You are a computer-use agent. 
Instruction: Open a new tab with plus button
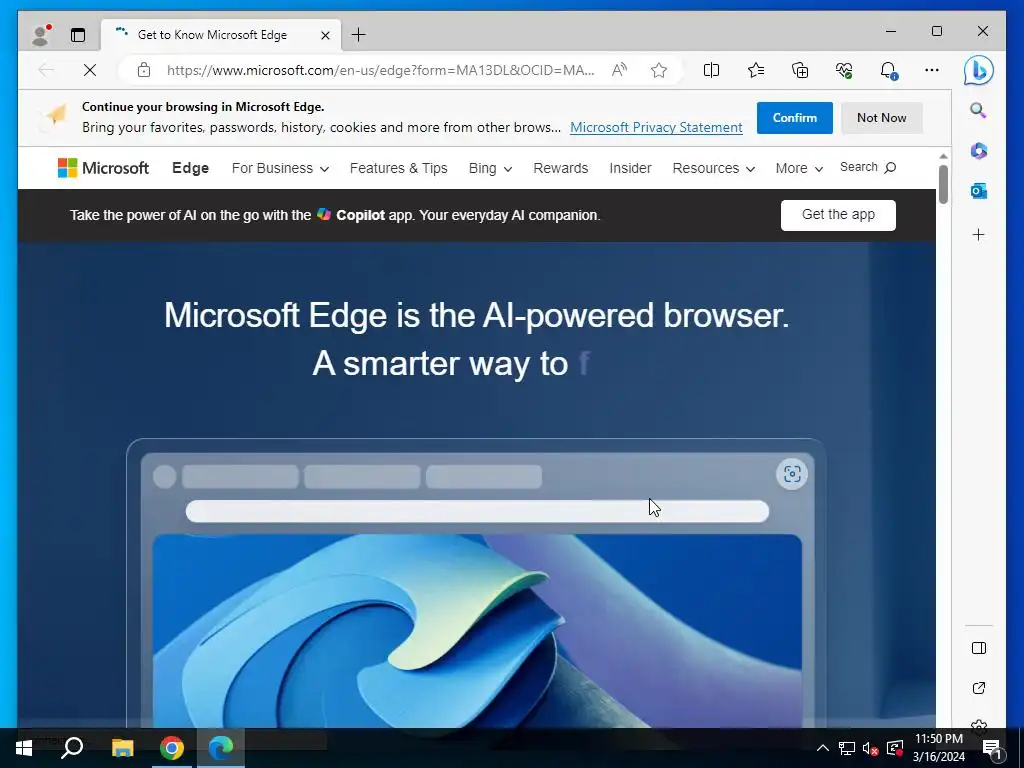(x=359, y=35)
